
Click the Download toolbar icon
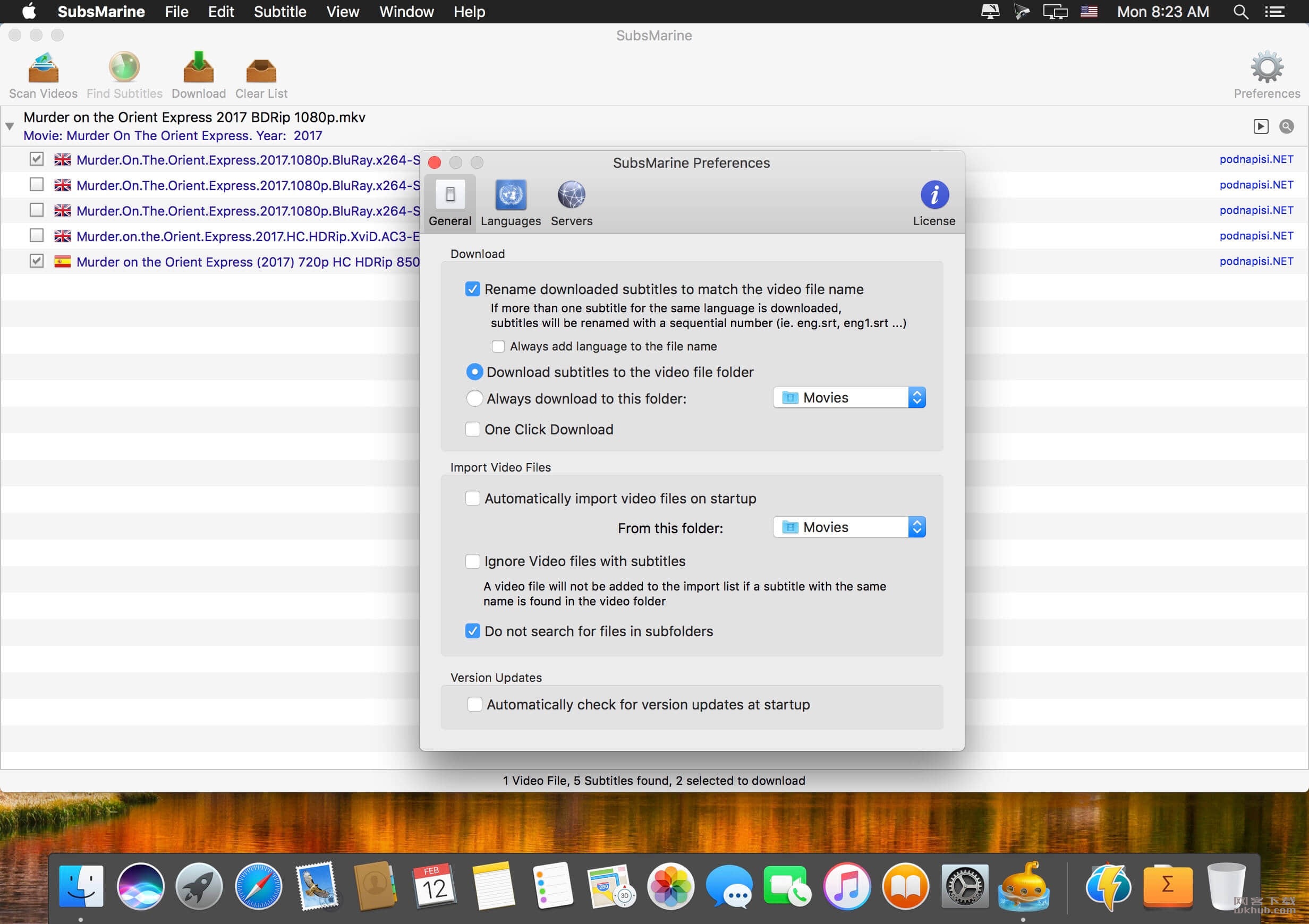click(x=198, y=68)
